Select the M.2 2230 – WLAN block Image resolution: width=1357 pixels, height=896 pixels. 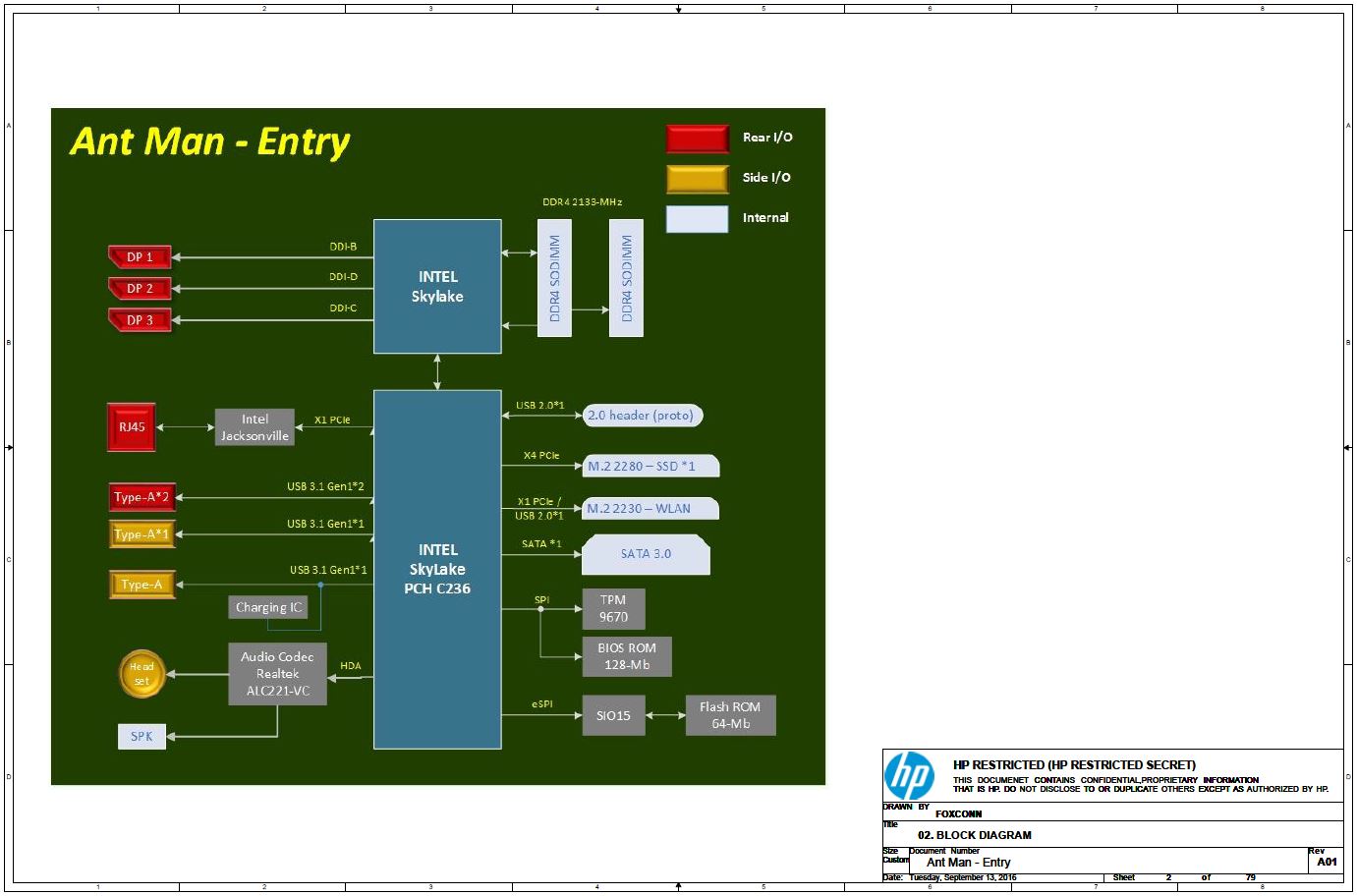[650, 509]
